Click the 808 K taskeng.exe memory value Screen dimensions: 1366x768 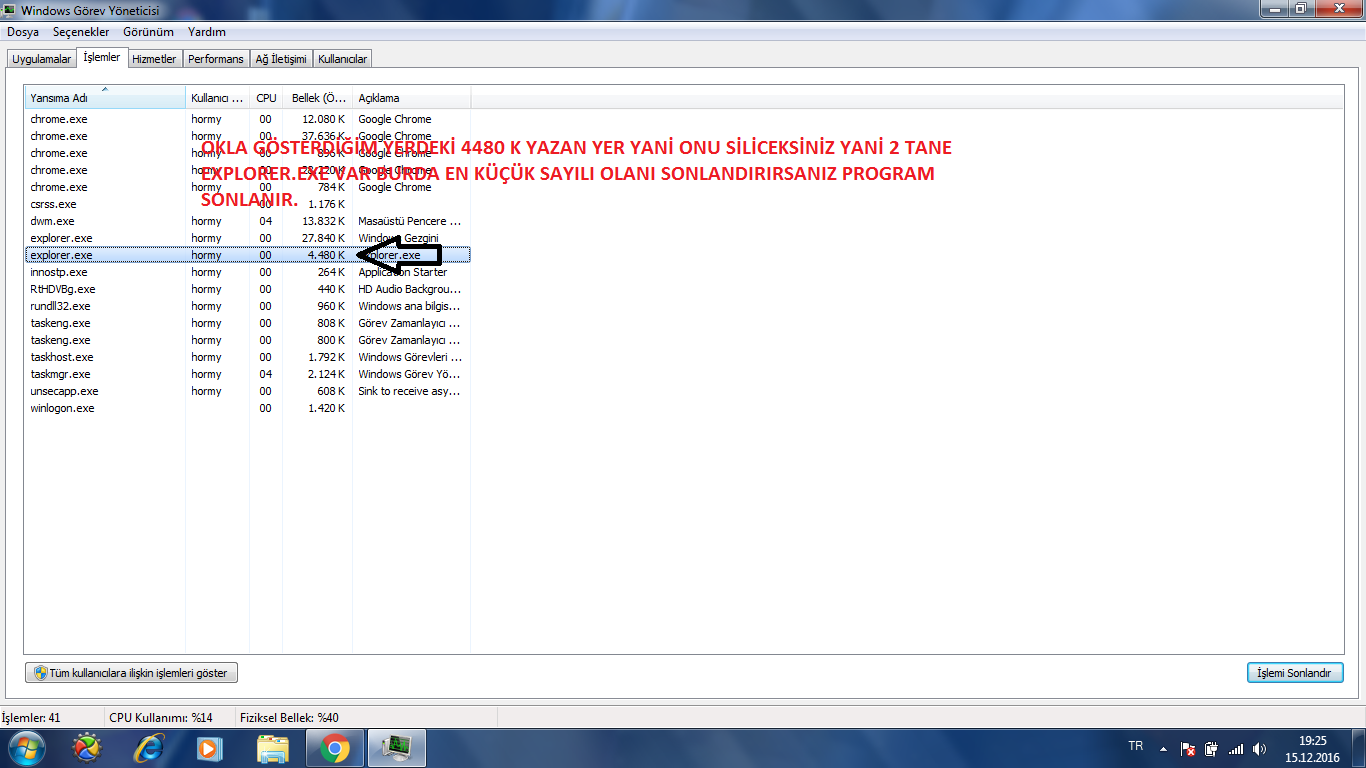point(333,323)
